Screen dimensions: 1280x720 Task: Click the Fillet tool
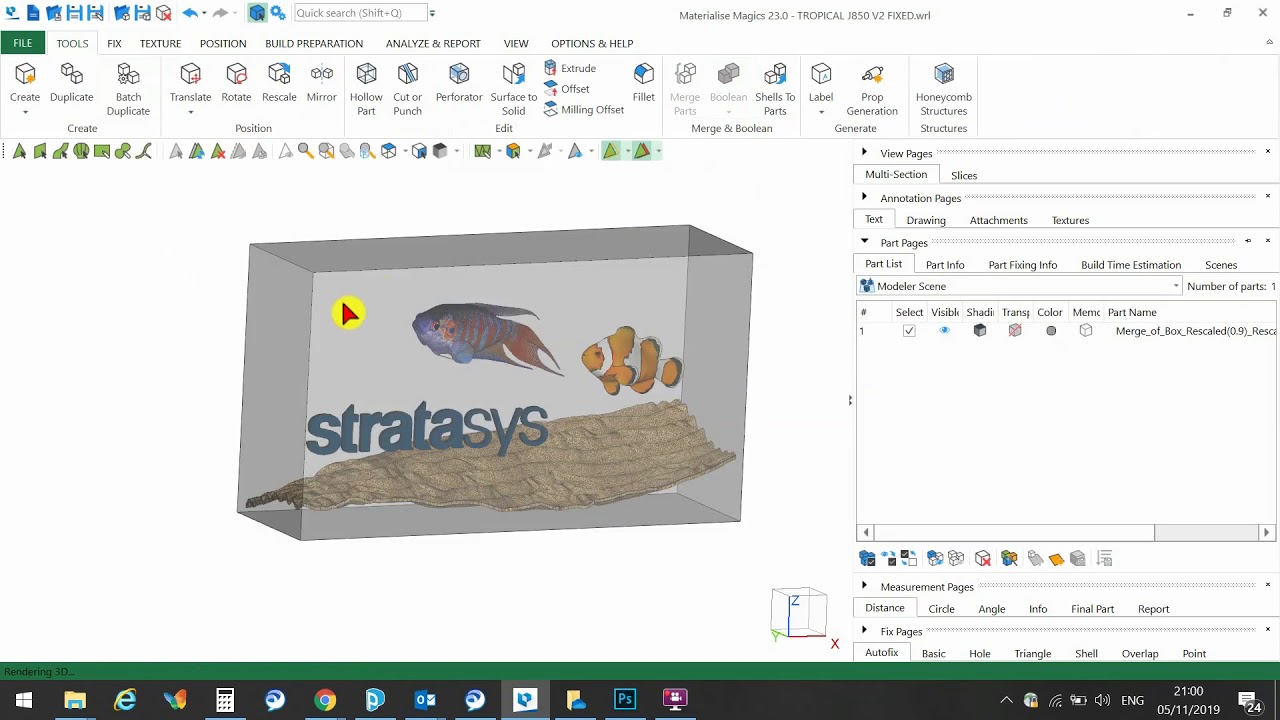click(x=643, y=82)
